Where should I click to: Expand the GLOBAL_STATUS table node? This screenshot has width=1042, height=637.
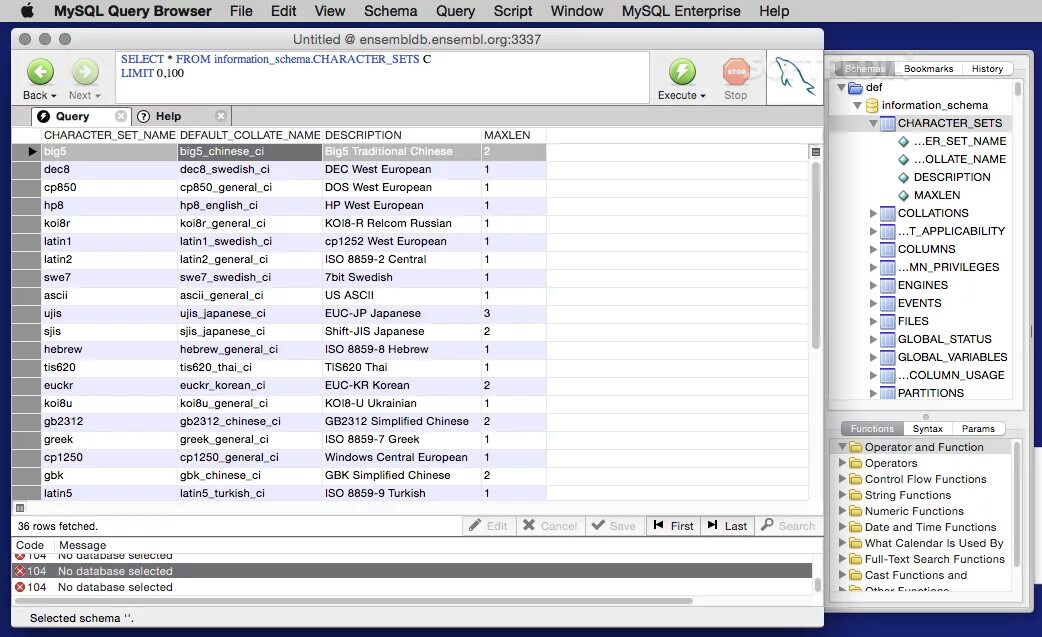pos(873,339)
